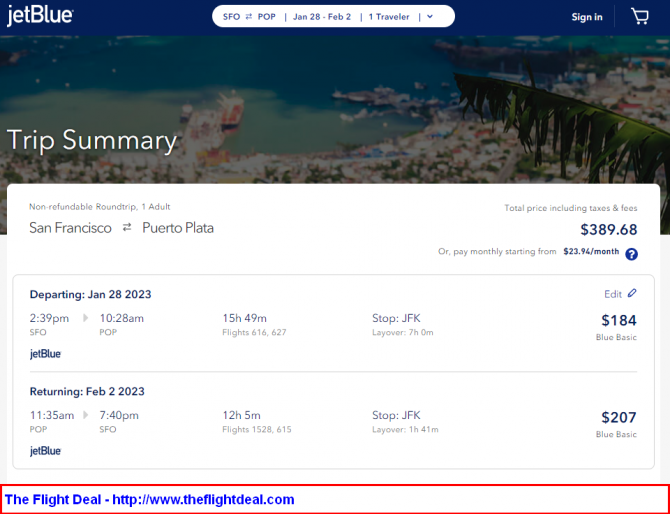This screenshot has height=514, width=670.
Task: Click the arrow between 11:35am and 7:40pm
Action: (x=85, y=415)
